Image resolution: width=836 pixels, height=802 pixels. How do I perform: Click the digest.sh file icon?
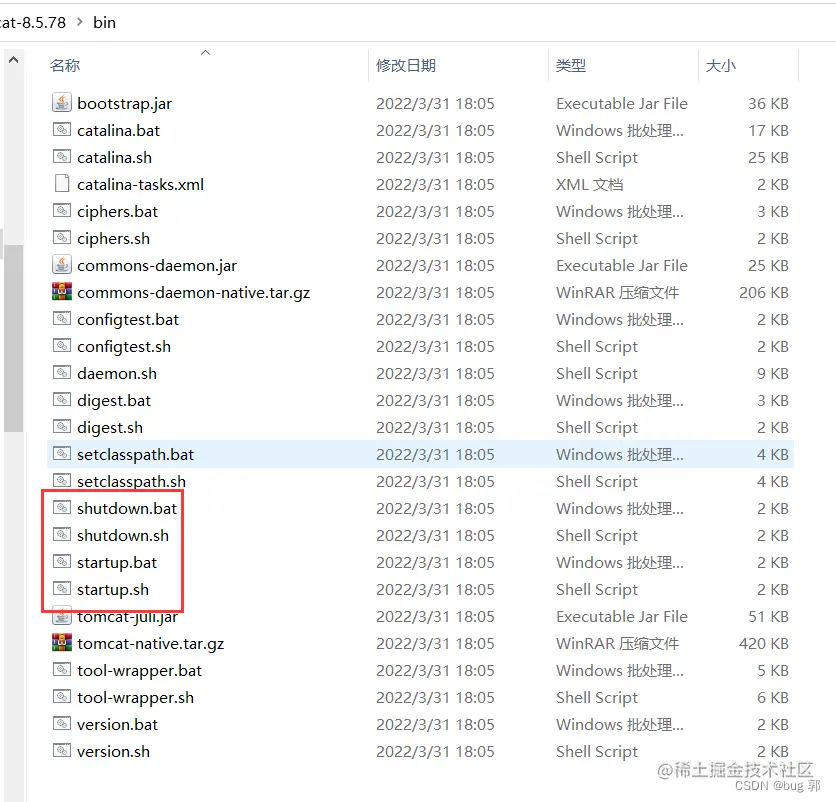pyautogui.click(x=62, y=427)
